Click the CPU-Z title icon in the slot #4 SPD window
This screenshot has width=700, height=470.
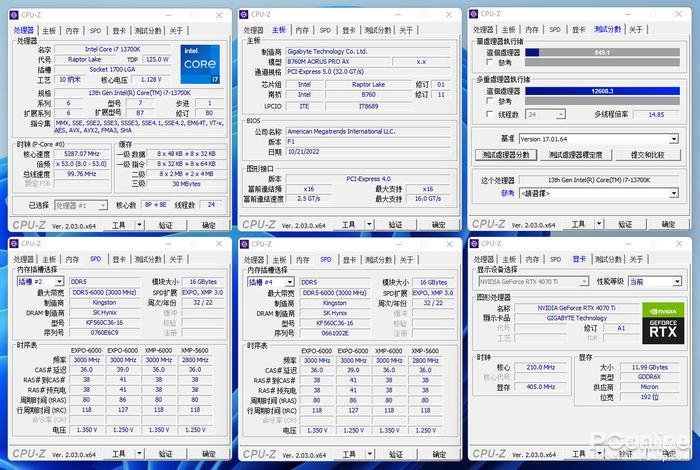pyautogui.click(x=244, y=244)
